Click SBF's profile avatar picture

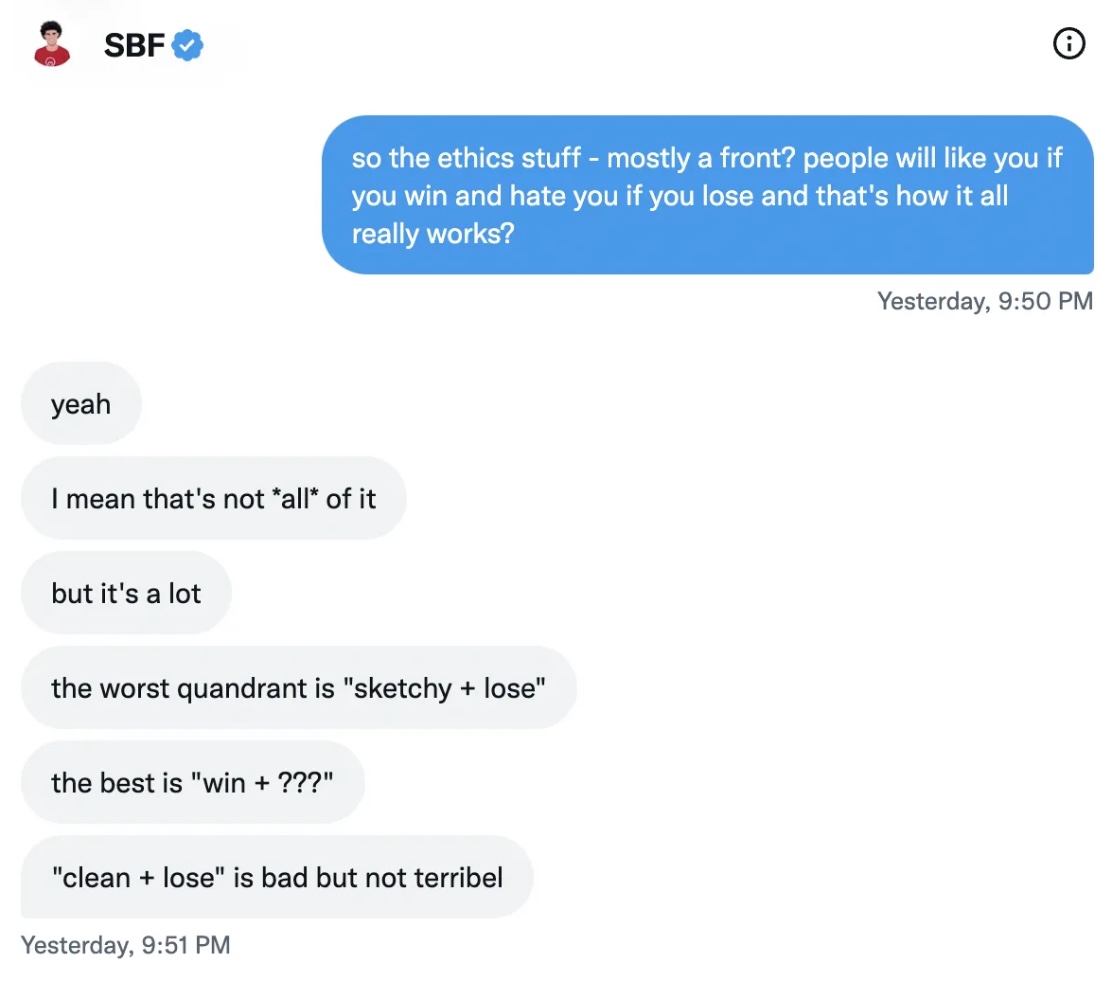[52, 46]
